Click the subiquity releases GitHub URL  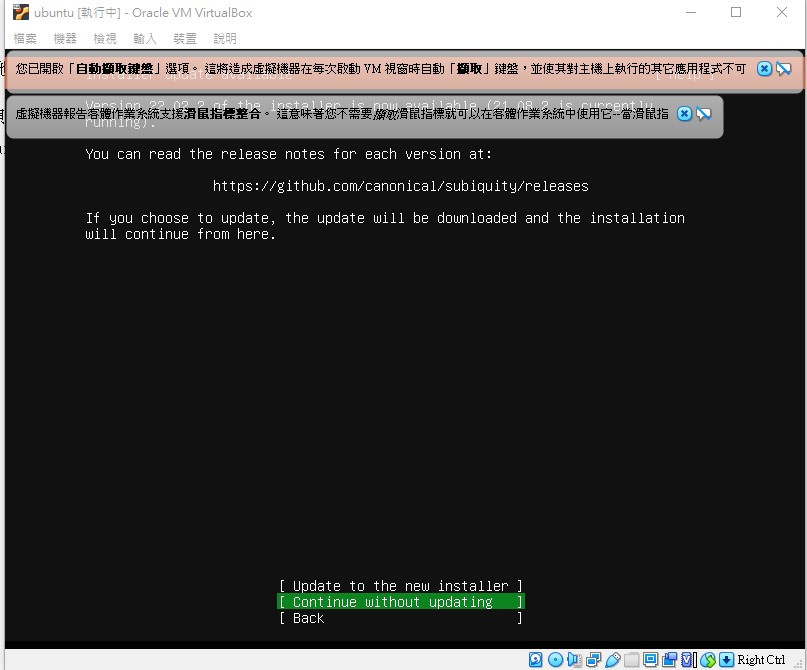[x=400, y=186]
